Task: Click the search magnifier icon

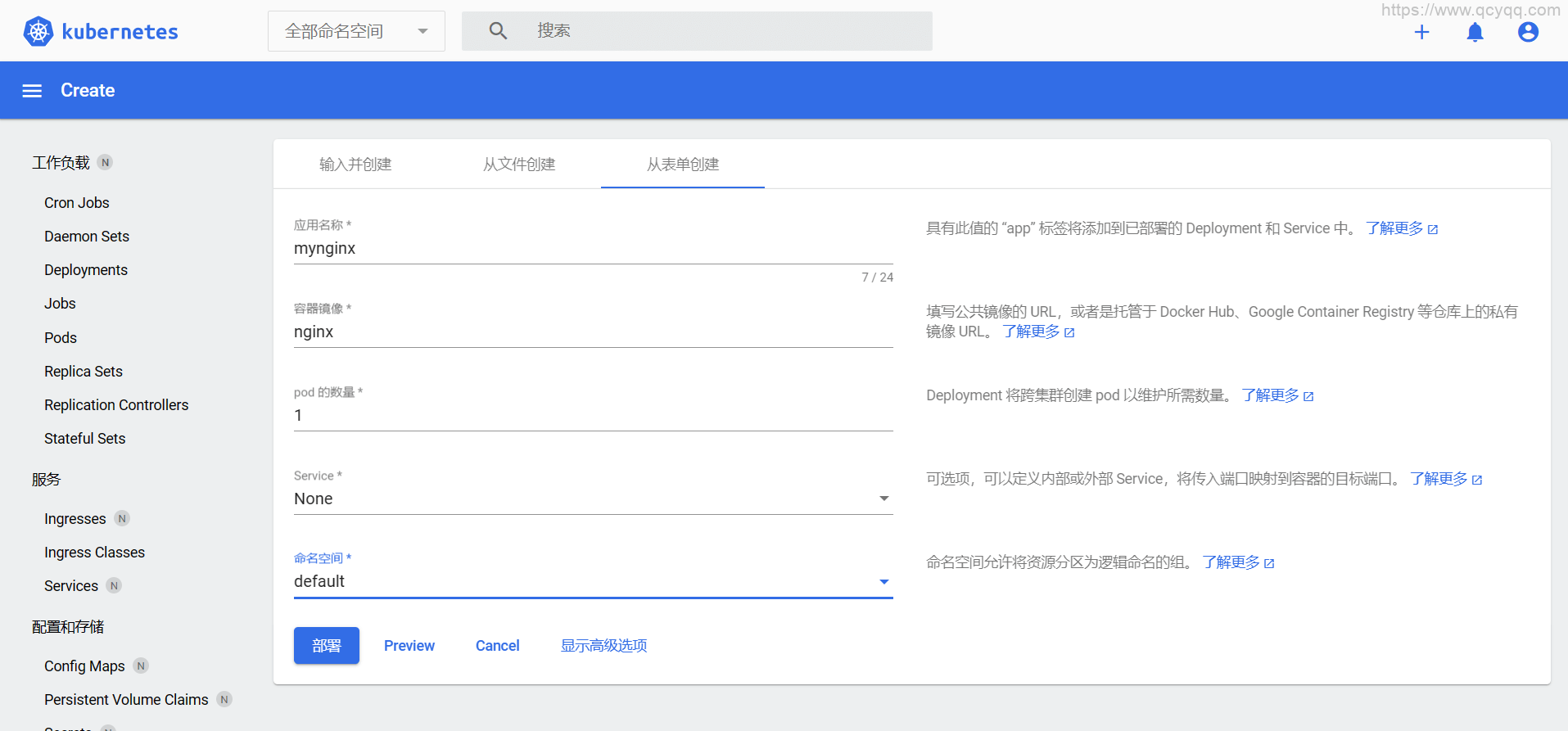Action: (x=498, y=31)
